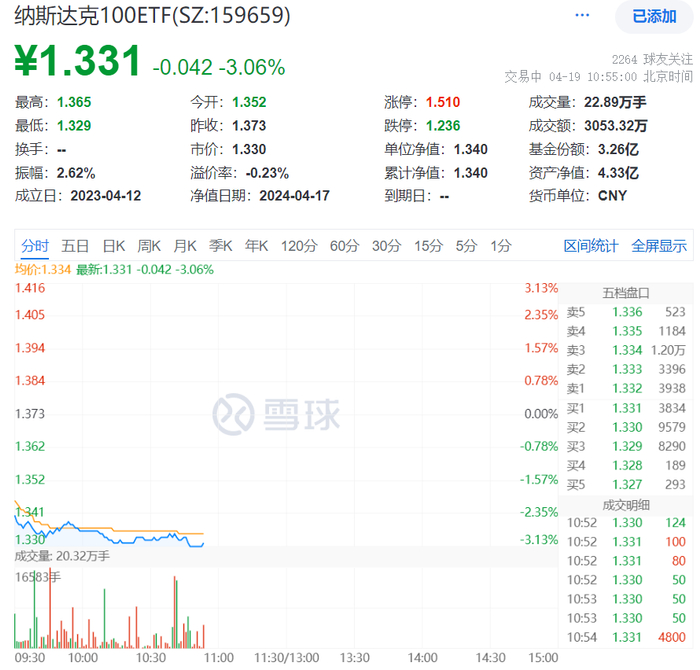Switch to the 60分 interval

point(345,246)
